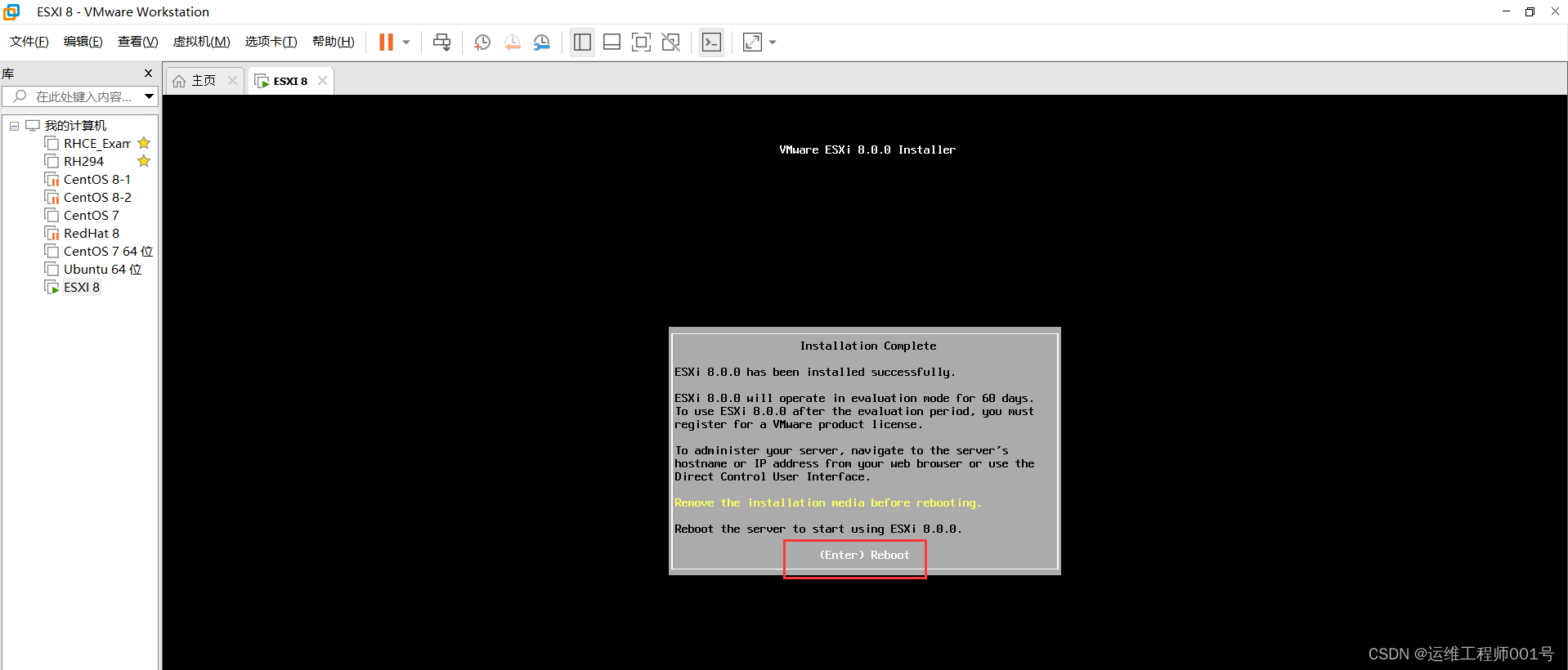
Task: Select the CentOS 7 64 位 virtual machine
Action: pyautogui.click(x=108, y=251)
